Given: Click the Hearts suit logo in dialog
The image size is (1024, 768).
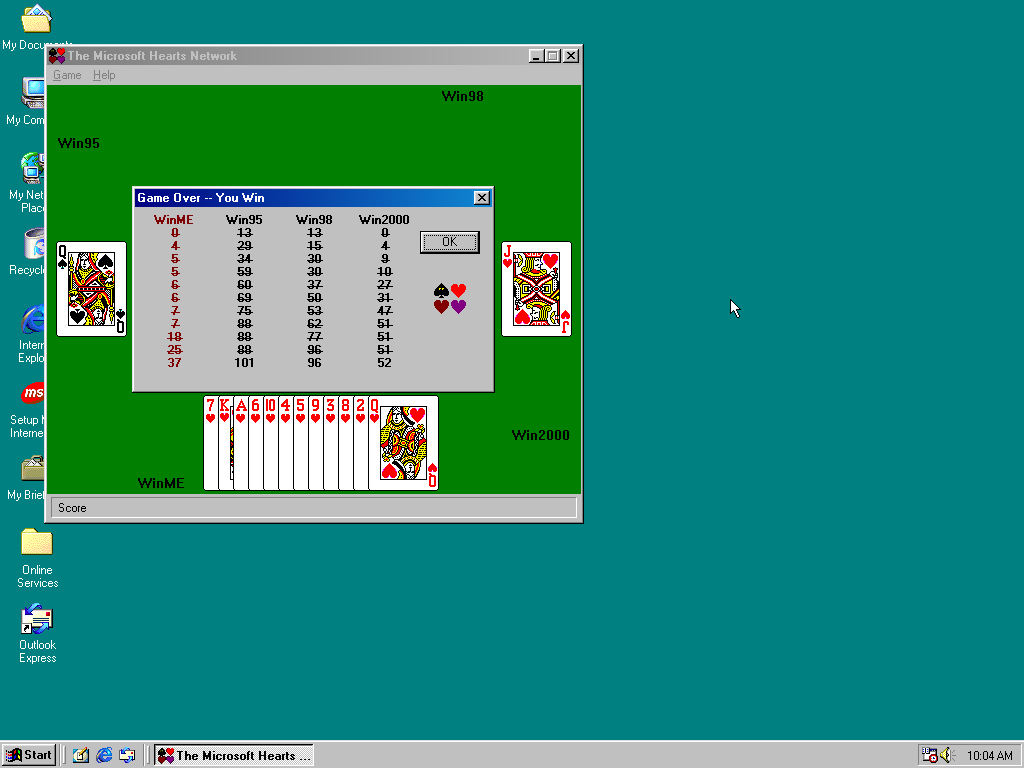Looking at the screenshot, I should tap(450, 298).
